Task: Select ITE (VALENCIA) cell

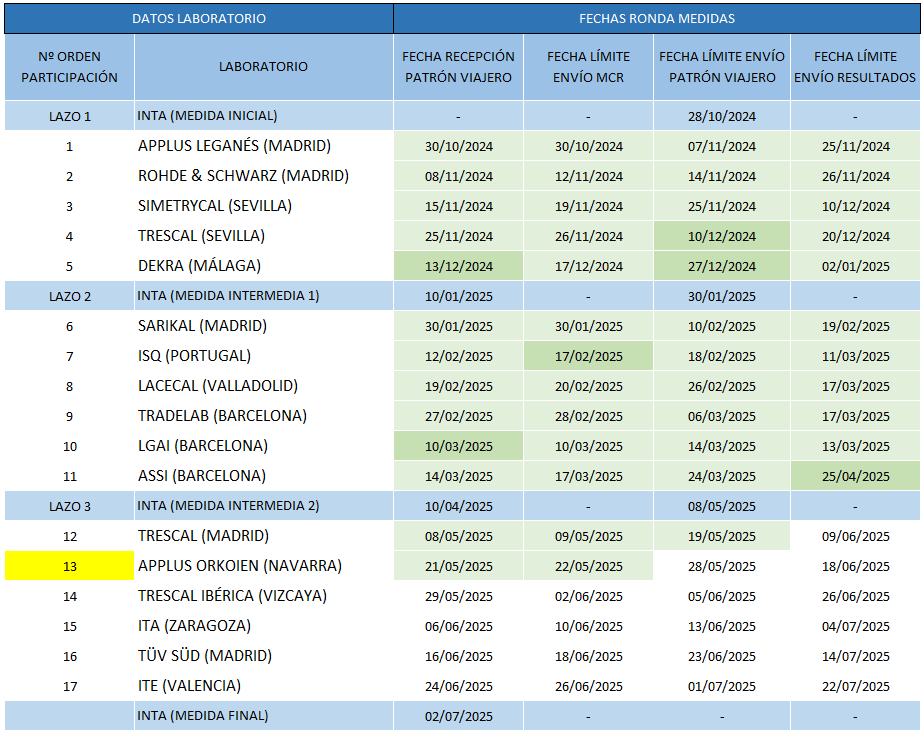Action: pos(264,685)
